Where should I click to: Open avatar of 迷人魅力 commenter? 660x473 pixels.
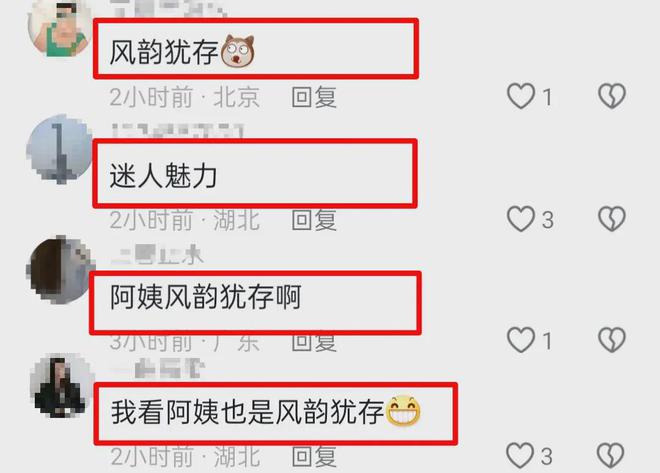click(59, 149)
